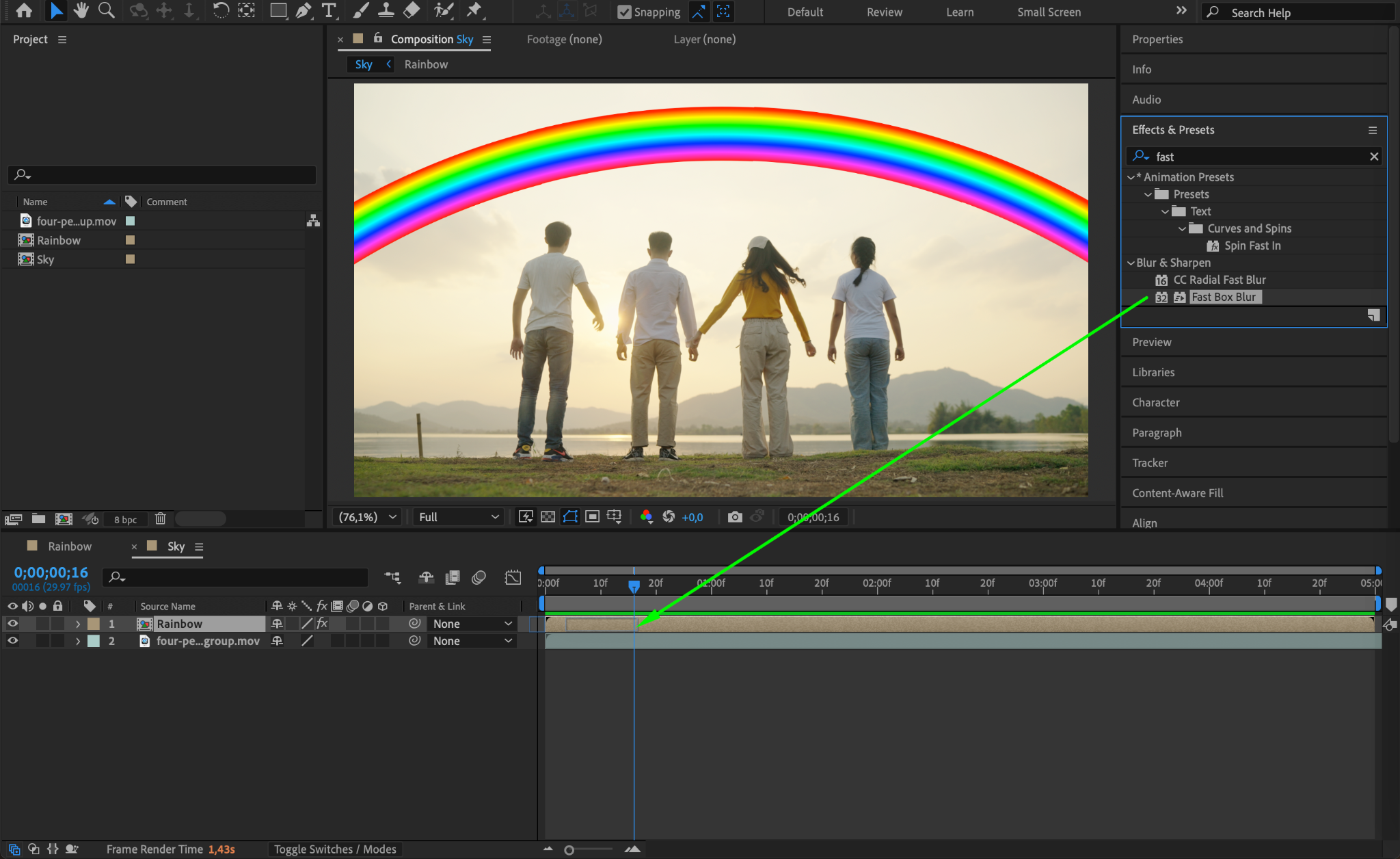Click Toggle Switches / Modes button

(335, 849)
